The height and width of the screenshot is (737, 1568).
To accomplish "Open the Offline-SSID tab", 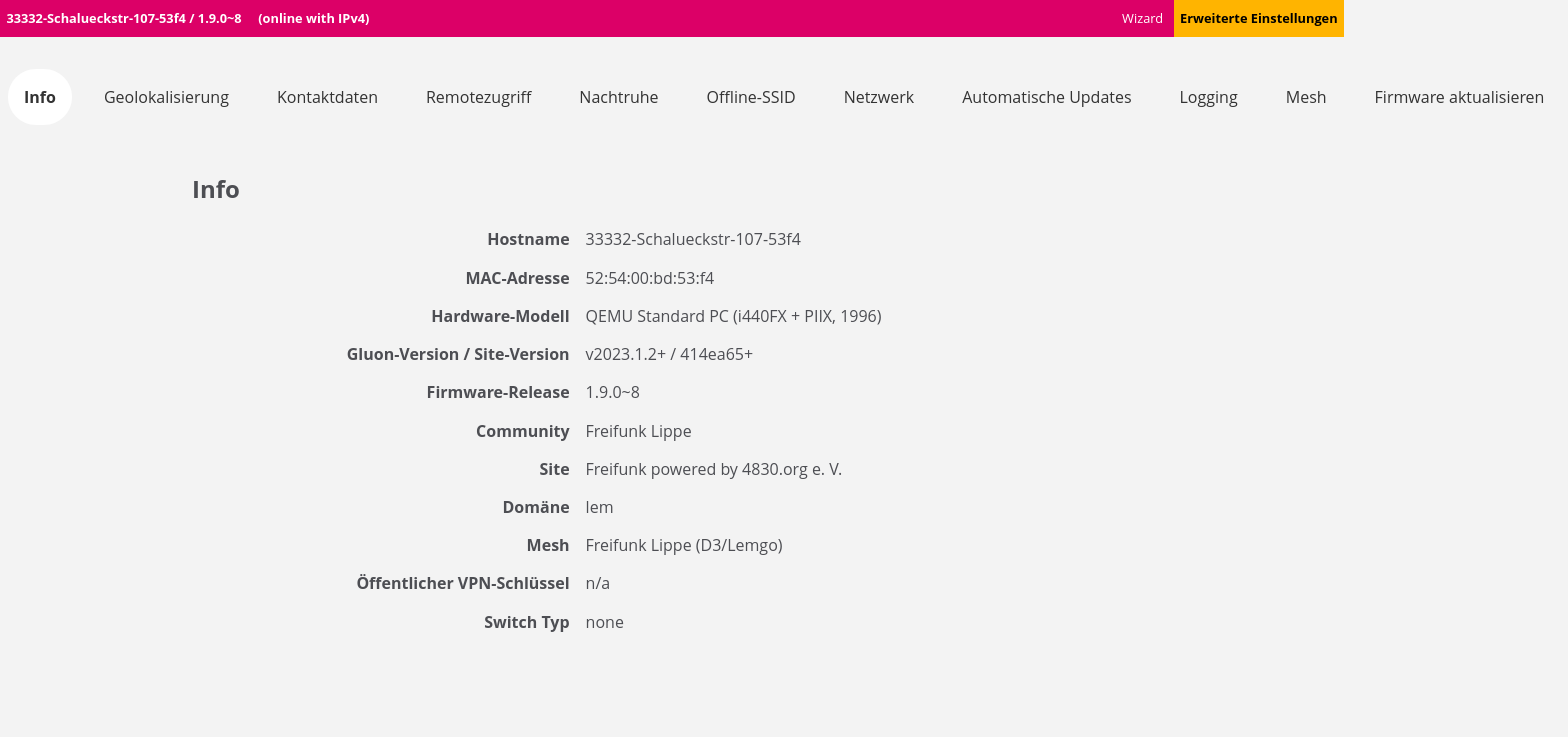I will tap(751, 97).
